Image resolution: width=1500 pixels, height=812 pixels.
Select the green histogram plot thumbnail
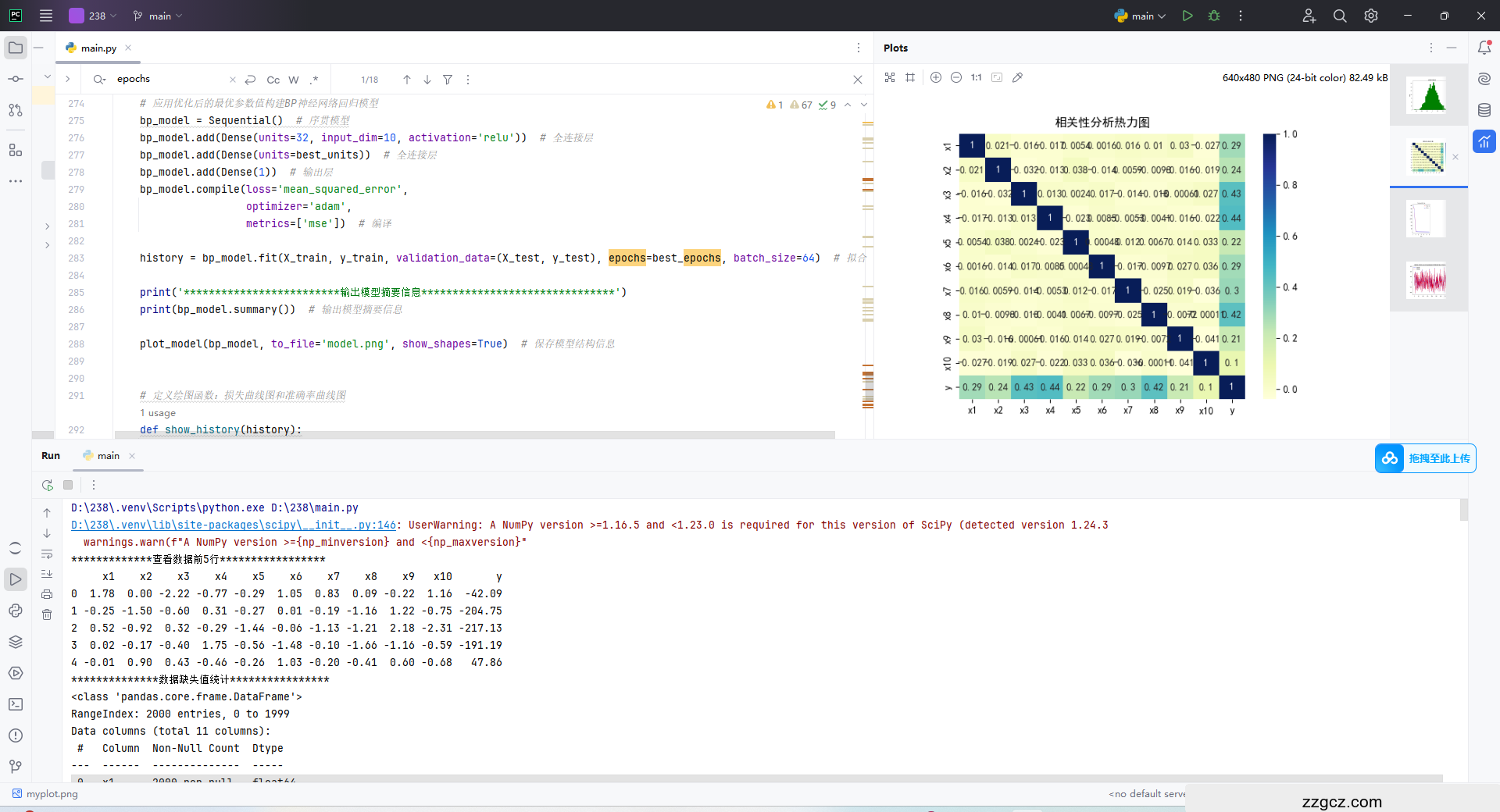[x=1428, y=94]
